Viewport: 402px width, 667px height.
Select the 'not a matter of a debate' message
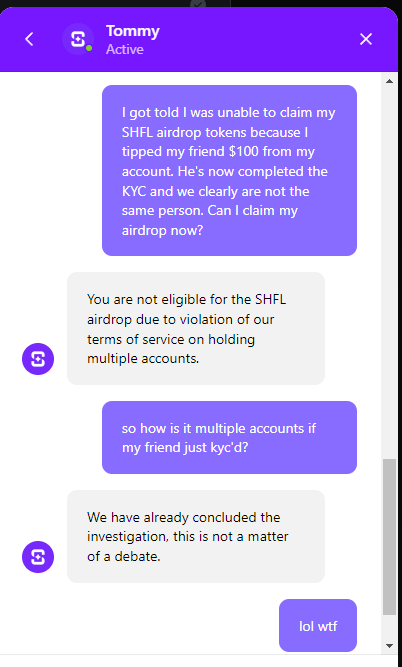point(196,536)
